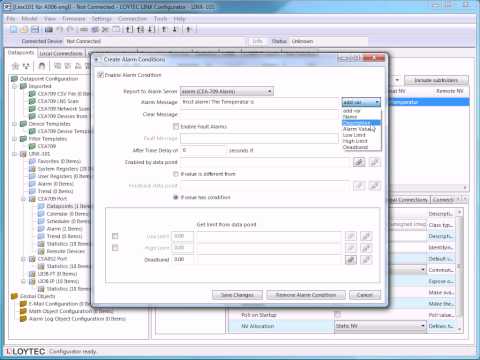
Task: Toggle Enable Alarm Condition checkbox
Action: click(100, 75)
